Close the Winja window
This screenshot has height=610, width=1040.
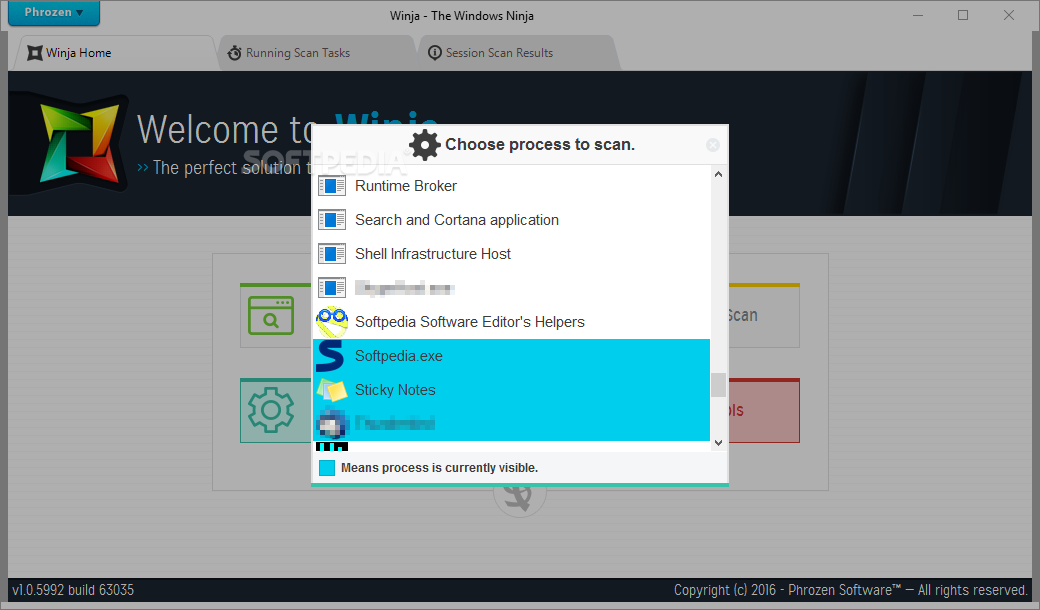pos(1009,15)
